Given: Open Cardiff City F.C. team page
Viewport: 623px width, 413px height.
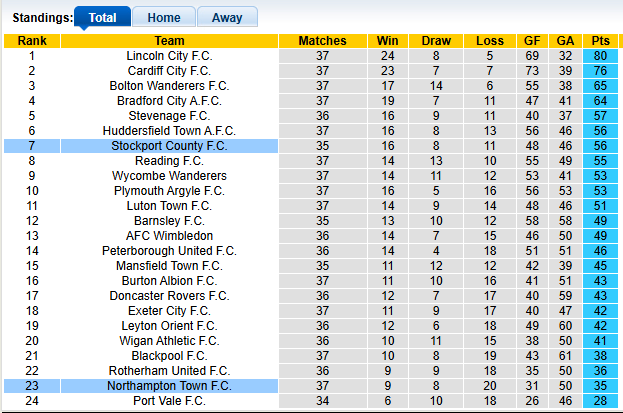Looking at the screenshot, I should click(x=169, y=71).
